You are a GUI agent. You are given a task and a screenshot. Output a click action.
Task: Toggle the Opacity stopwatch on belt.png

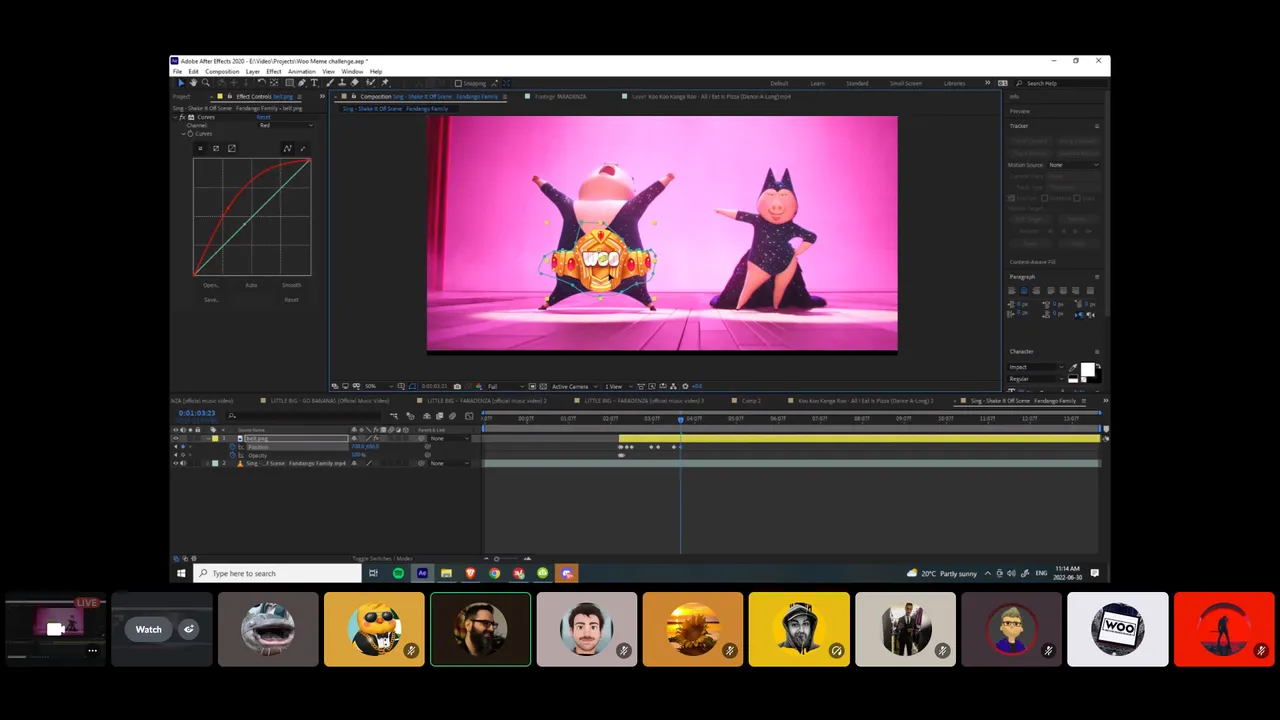click(x=232, y=455)
